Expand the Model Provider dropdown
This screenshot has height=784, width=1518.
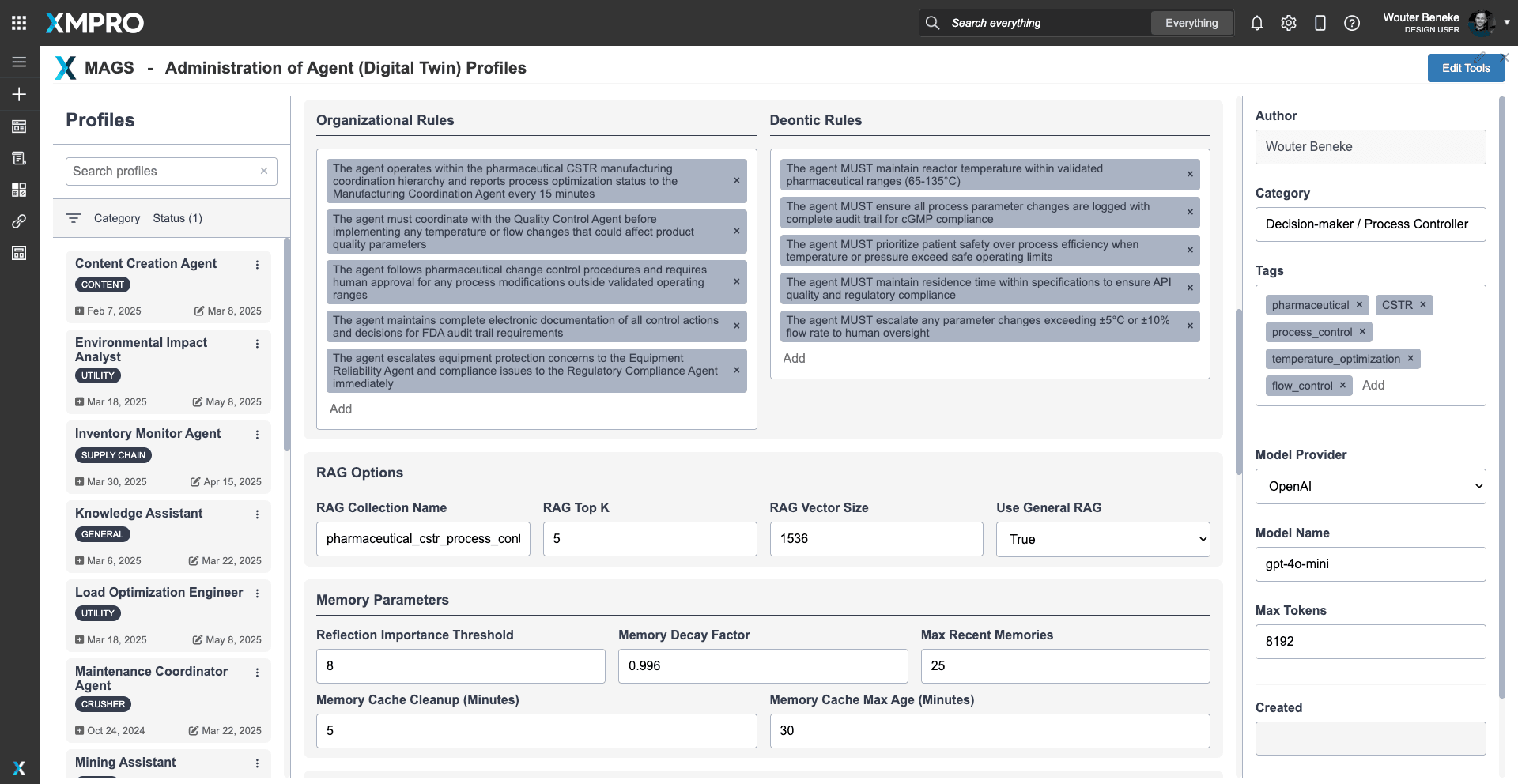[x=1370, y=487]
